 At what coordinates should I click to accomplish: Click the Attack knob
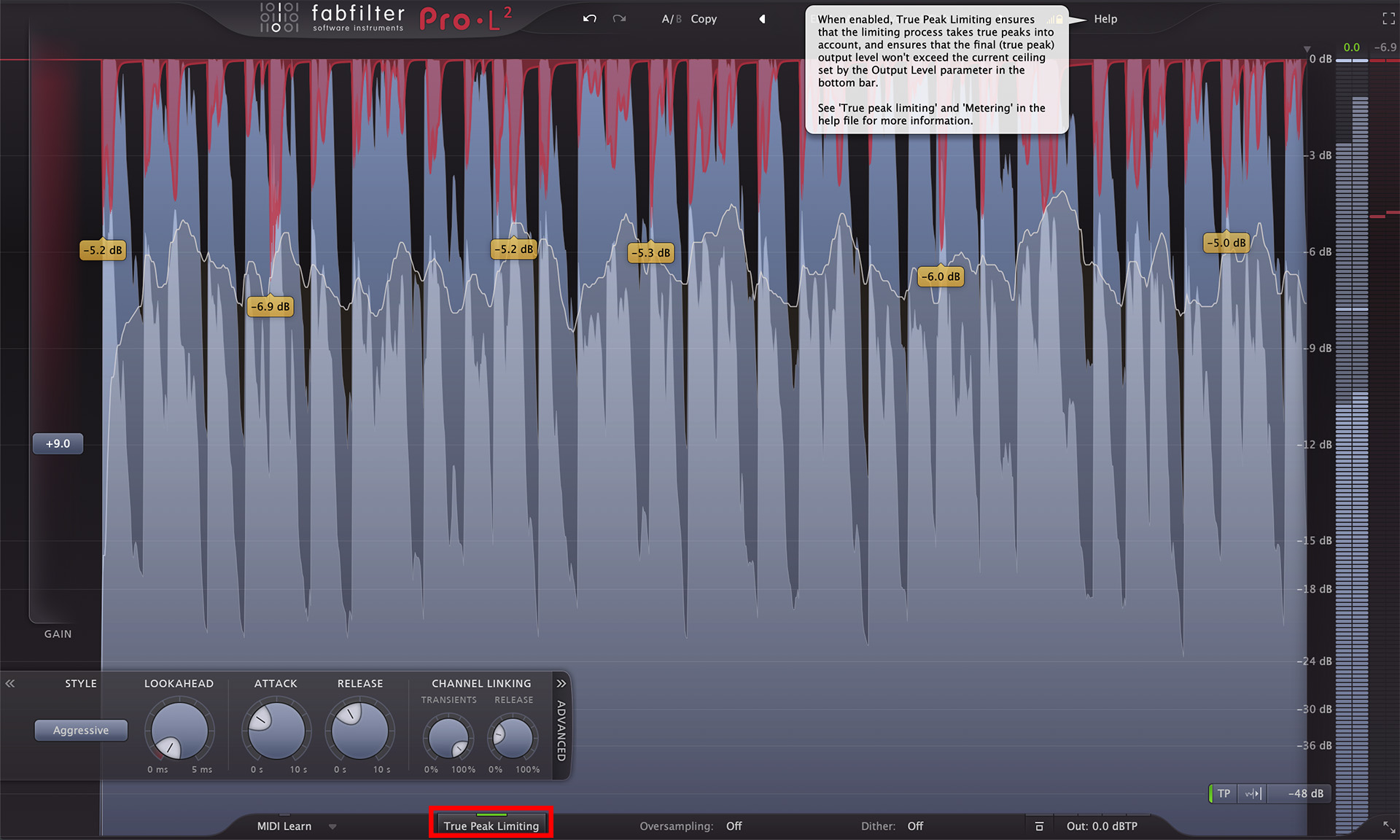276,731
